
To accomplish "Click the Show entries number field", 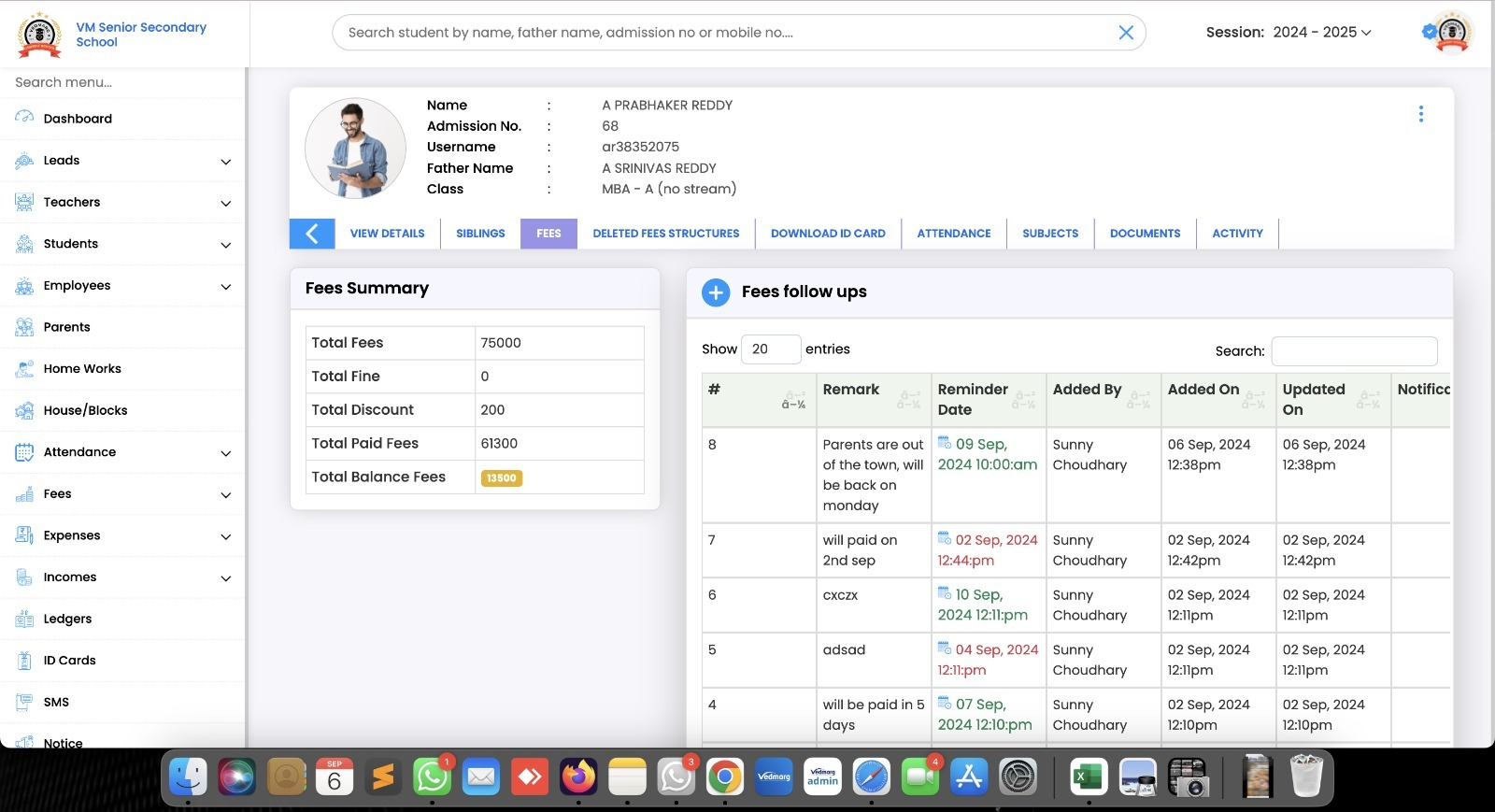I will pos(771,349).
